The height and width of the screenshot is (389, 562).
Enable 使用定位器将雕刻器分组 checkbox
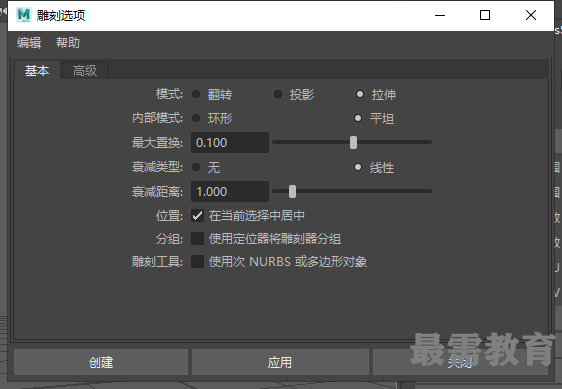point(197,238)
